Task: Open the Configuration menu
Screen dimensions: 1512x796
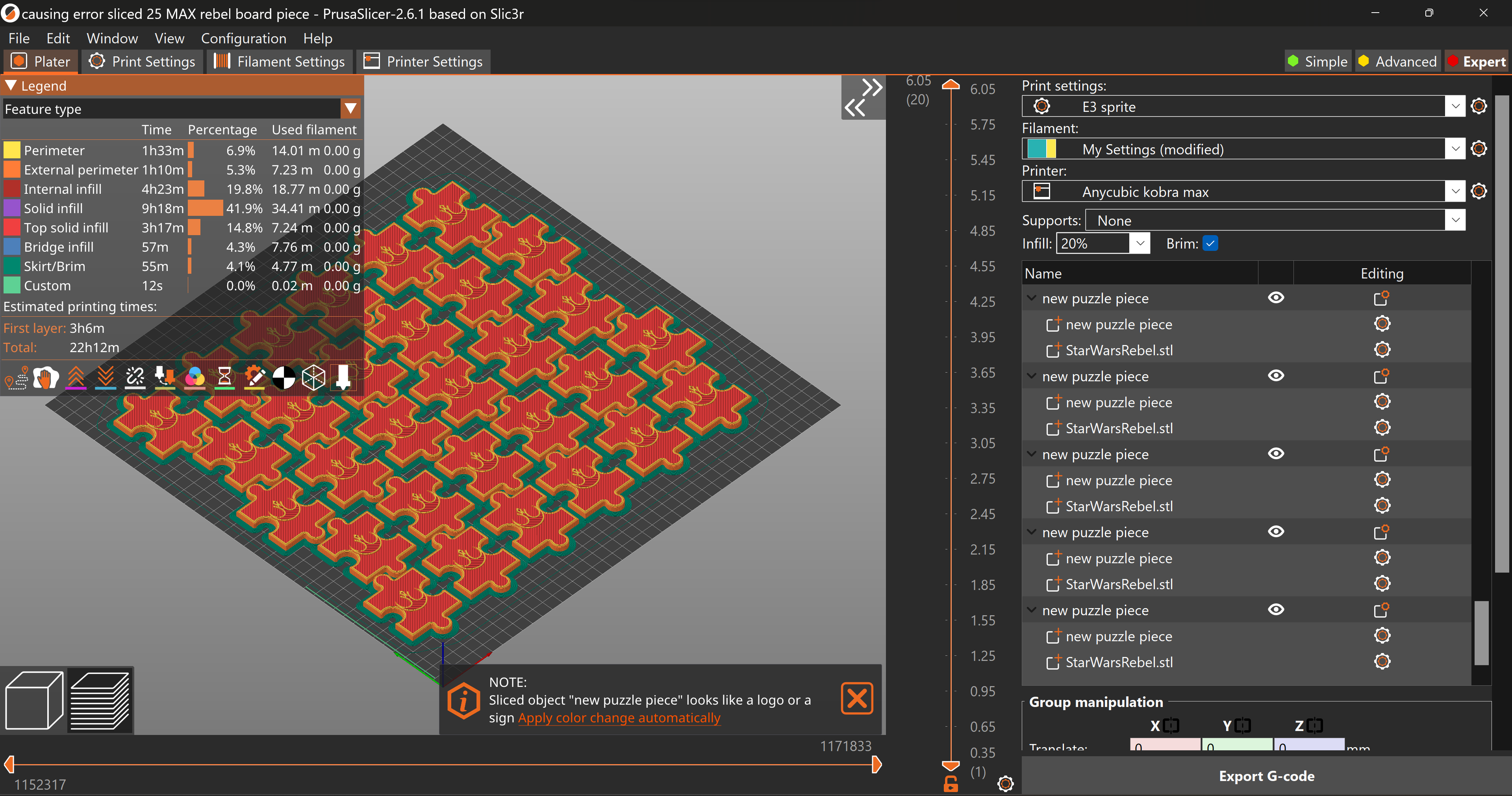Action: point(244,38)
